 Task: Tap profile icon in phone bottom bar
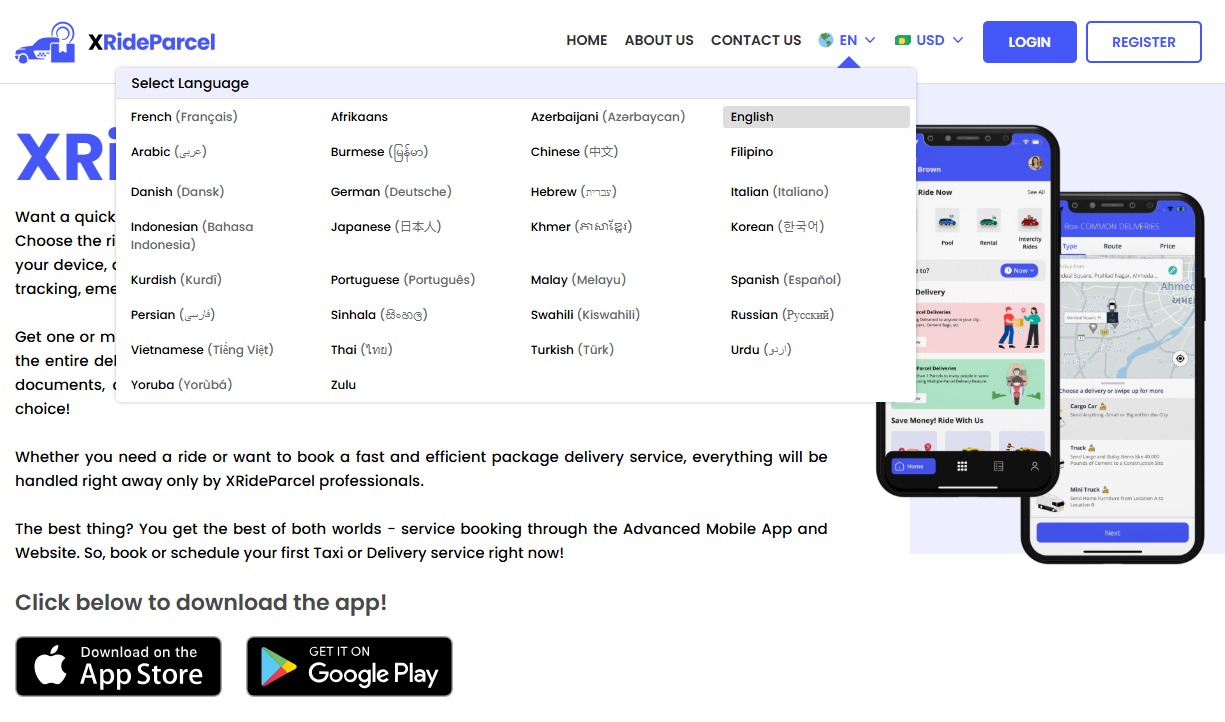pos(1034,466)
